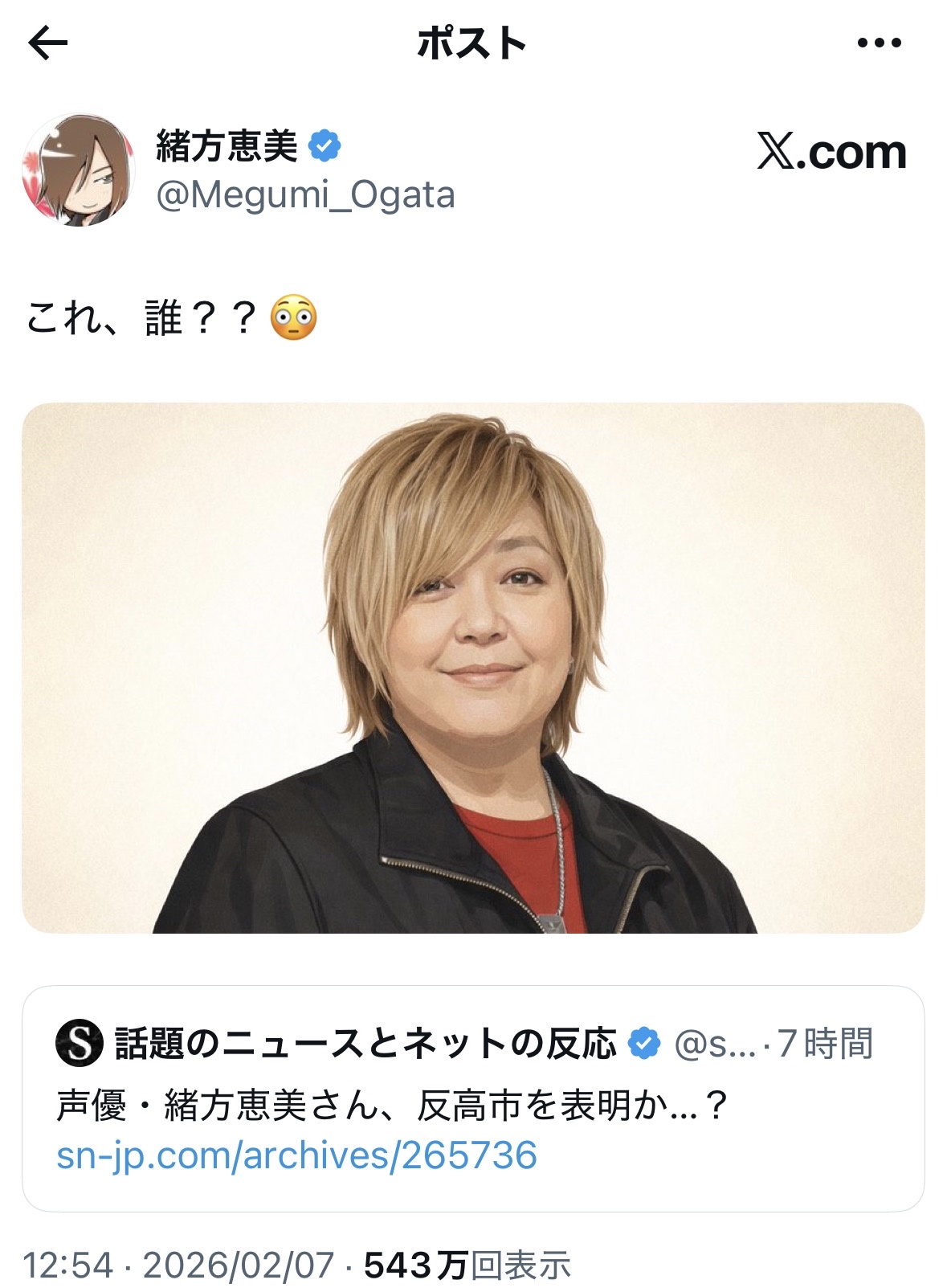Open the display name 緒方恵美
The image size is (947, 1288).
click(227, 146)
